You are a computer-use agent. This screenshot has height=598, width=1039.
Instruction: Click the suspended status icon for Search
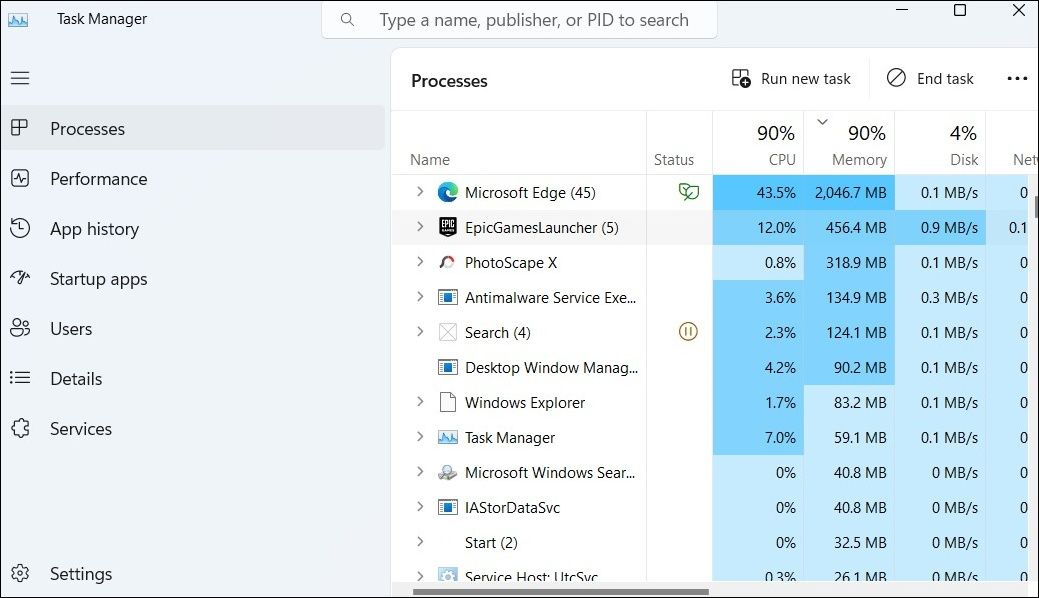(688, 332)
